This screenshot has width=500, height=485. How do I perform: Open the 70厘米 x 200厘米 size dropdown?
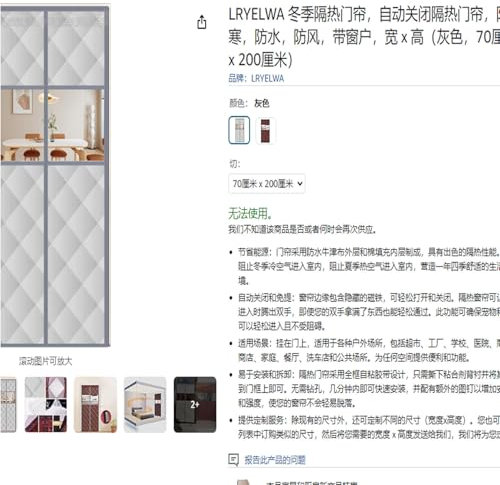point(267,184)
